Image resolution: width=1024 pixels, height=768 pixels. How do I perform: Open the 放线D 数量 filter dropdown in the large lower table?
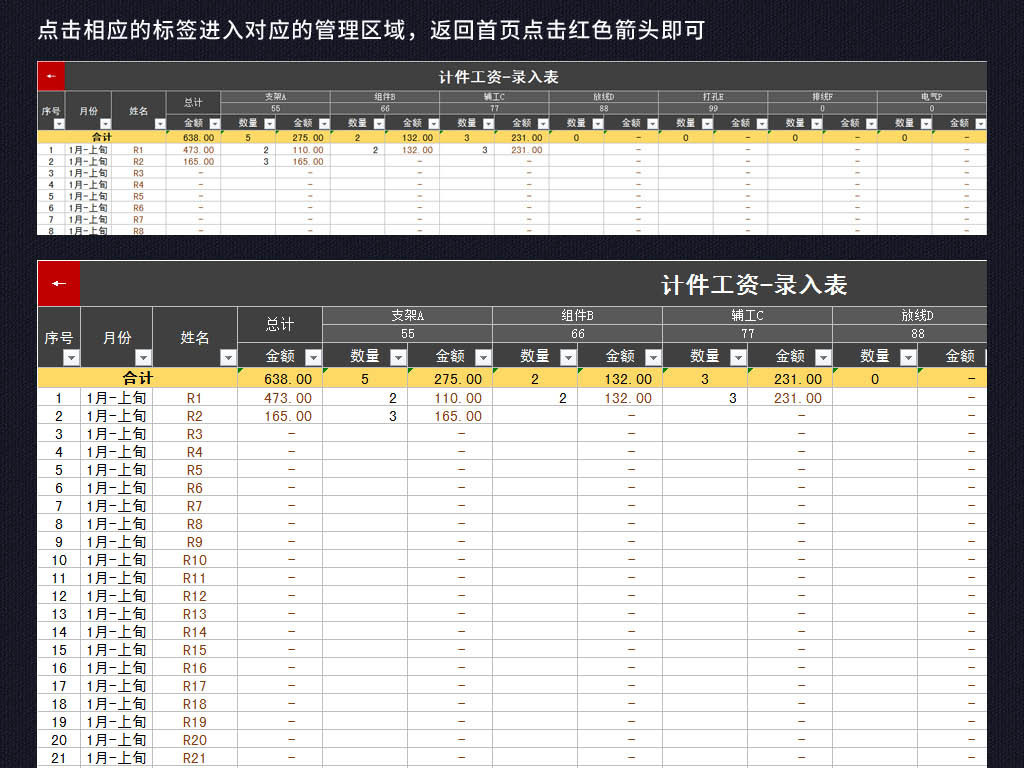[x=908, y=357]
